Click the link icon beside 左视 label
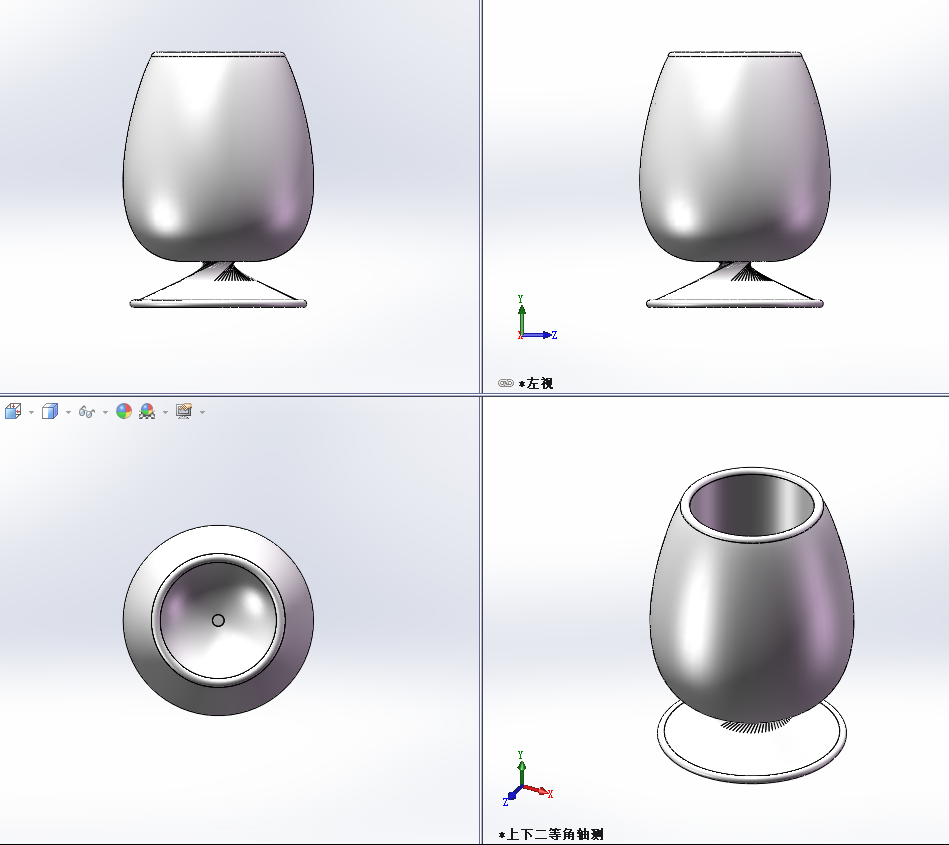Viewport: 949px width, 845px height. click(506, 383)
